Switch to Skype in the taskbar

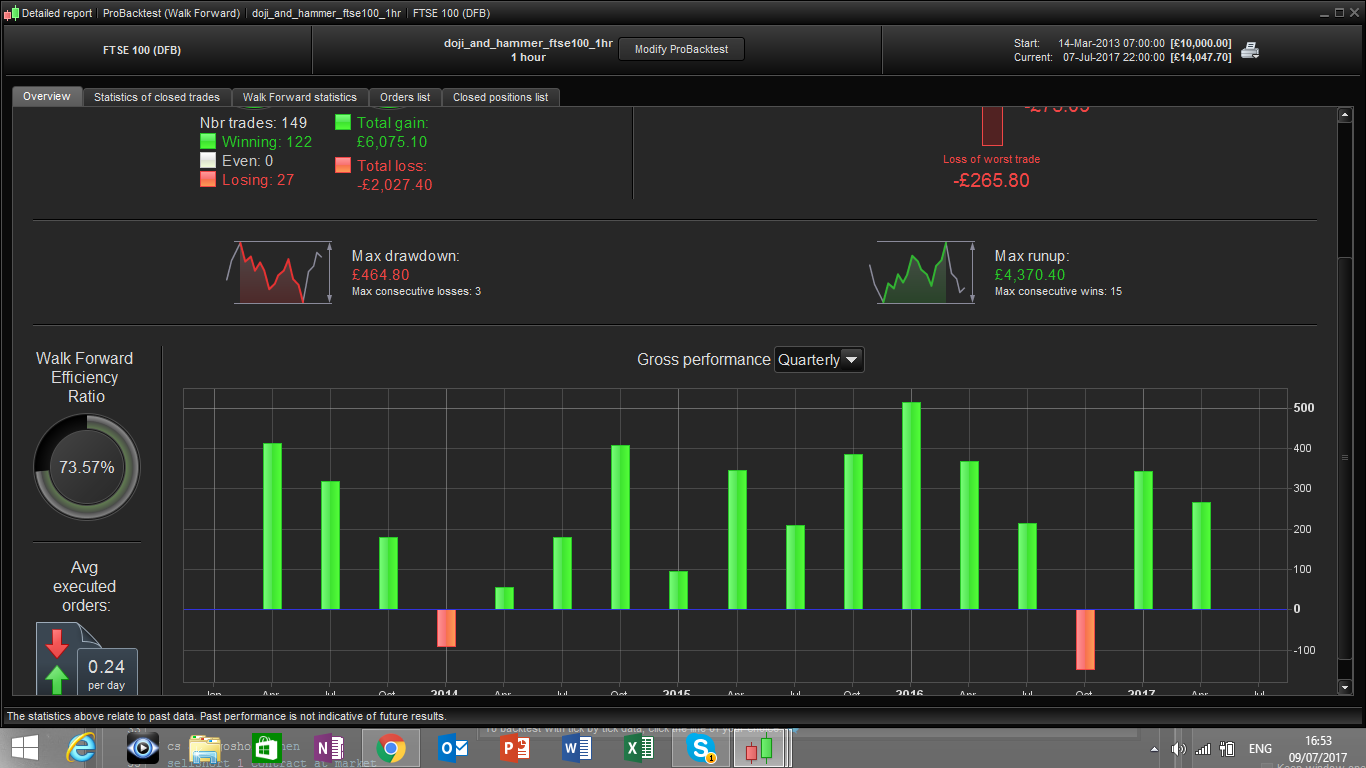point(701,747)
